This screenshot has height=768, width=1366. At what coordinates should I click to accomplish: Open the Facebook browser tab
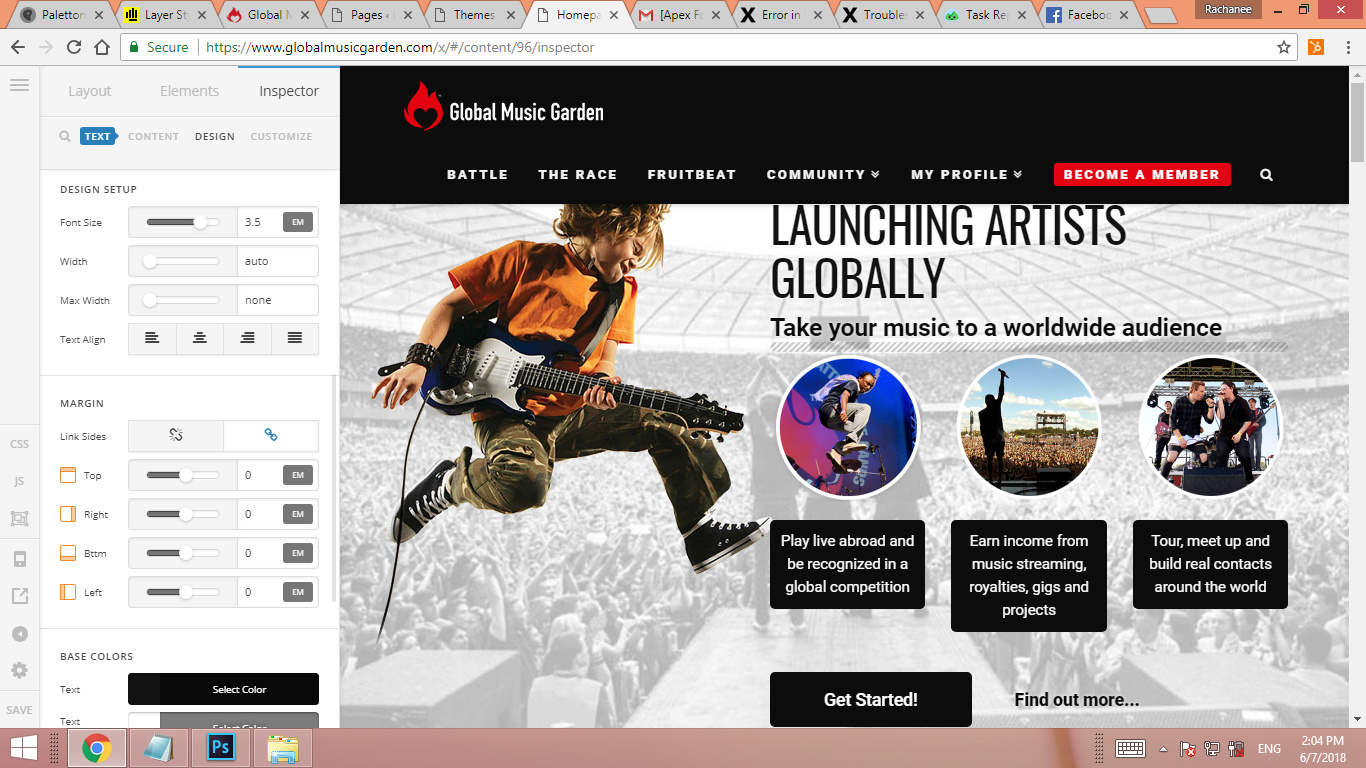click(x=1086, y=15)
